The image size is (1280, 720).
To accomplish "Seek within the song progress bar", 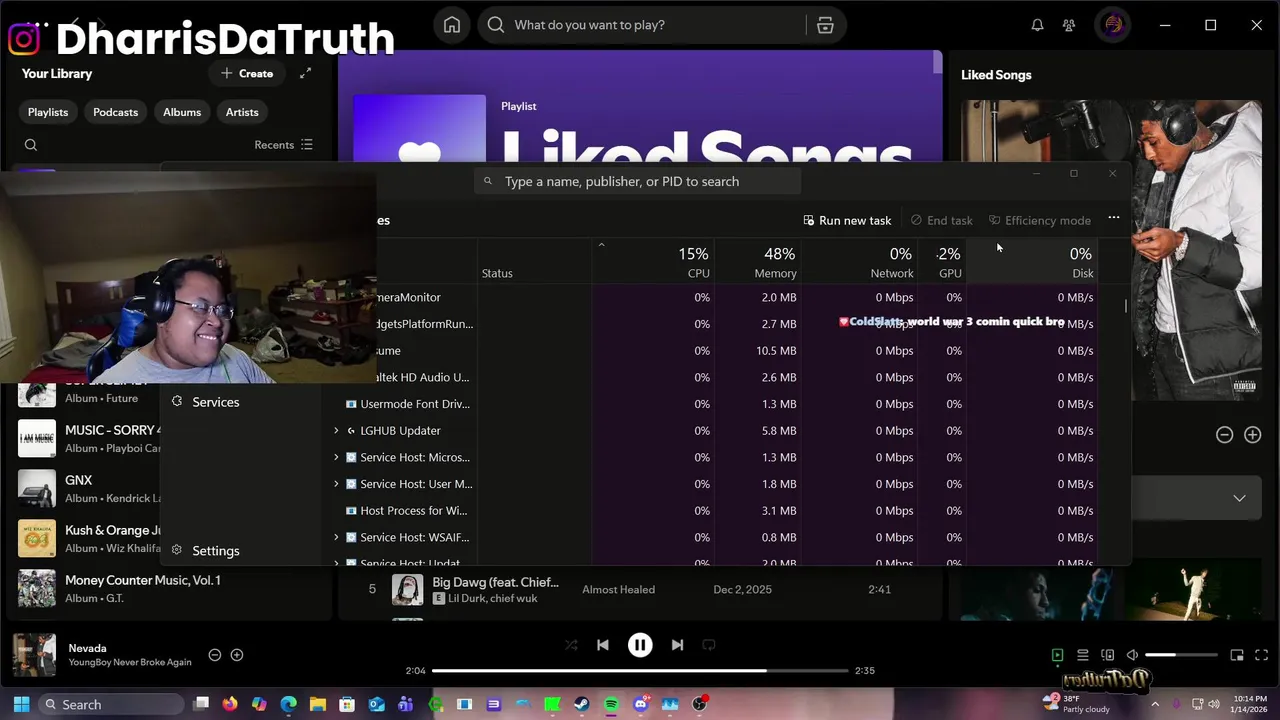I will 640,670.
